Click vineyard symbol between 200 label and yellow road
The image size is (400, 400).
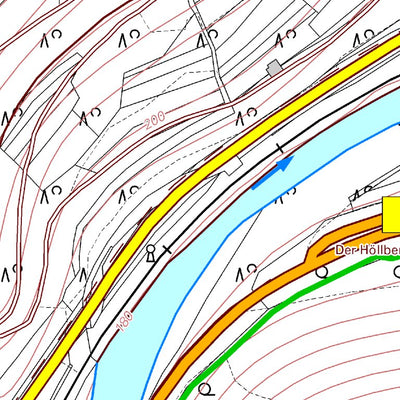246,117
